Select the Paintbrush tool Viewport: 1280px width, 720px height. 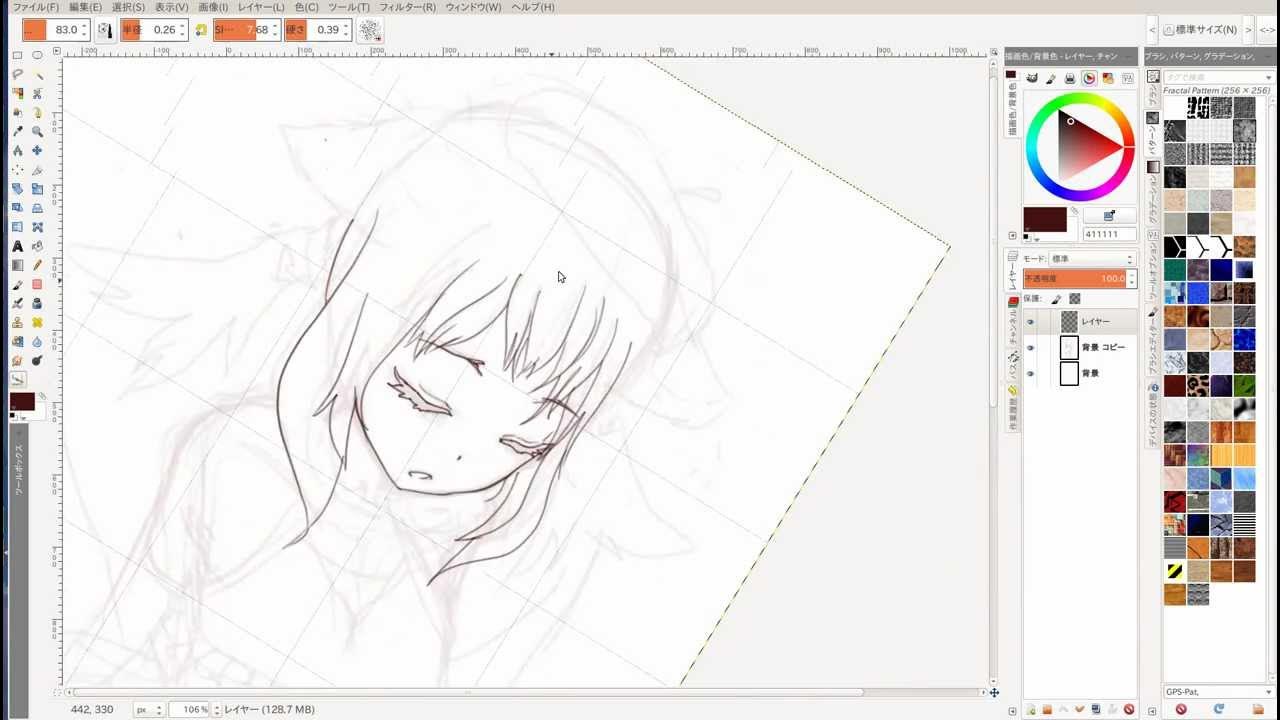point(18,284)
